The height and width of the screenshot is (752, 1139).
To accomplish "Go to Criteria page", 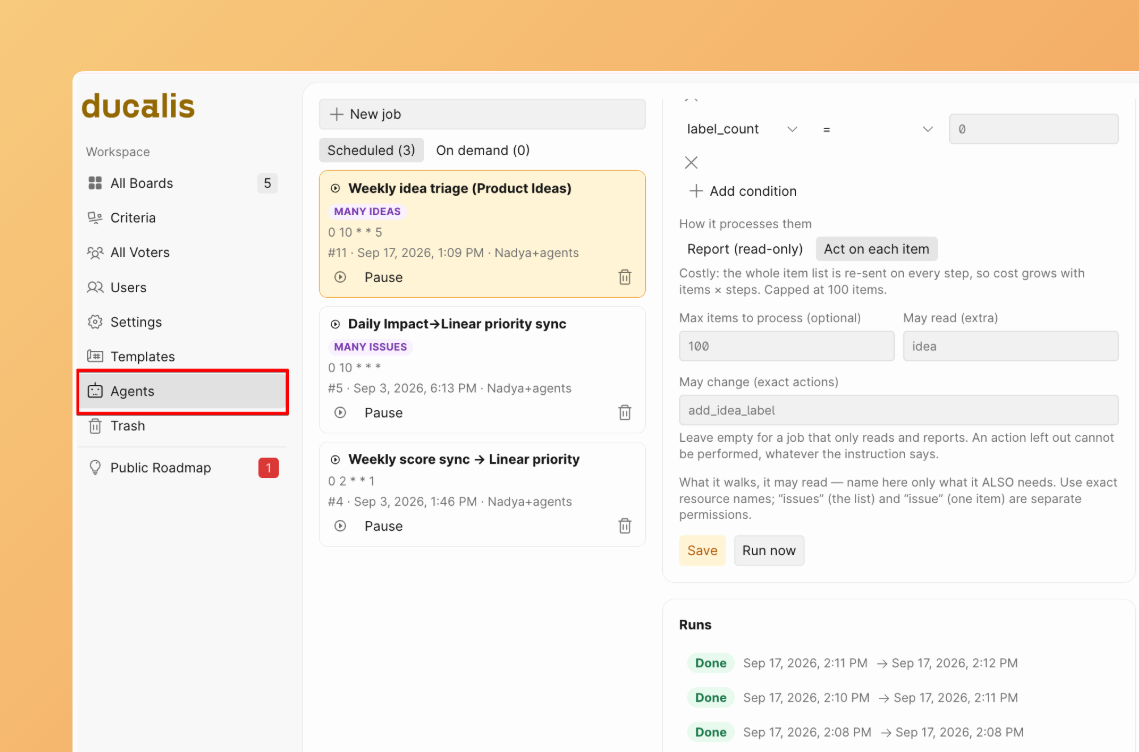I will coord(182,218).
